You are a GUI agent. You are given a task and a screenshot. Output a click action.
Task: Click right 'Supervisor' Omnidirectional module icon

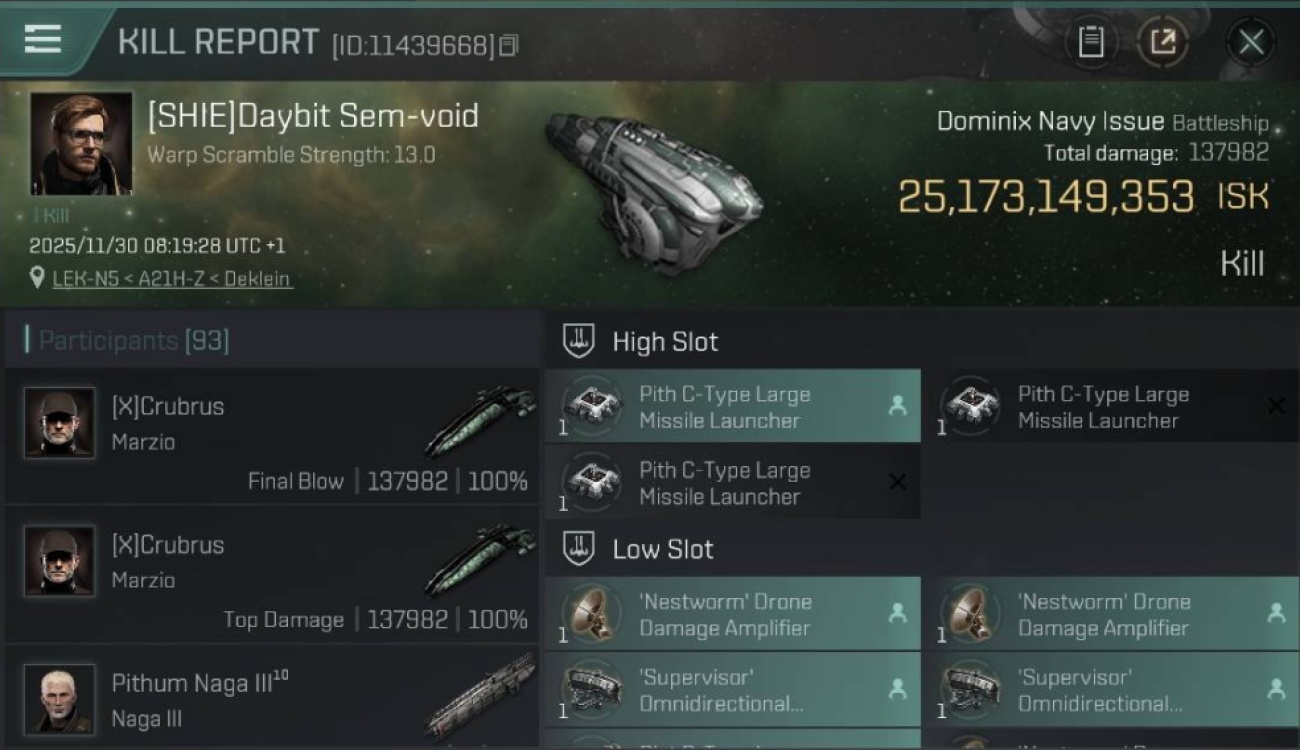pos(970,689)
